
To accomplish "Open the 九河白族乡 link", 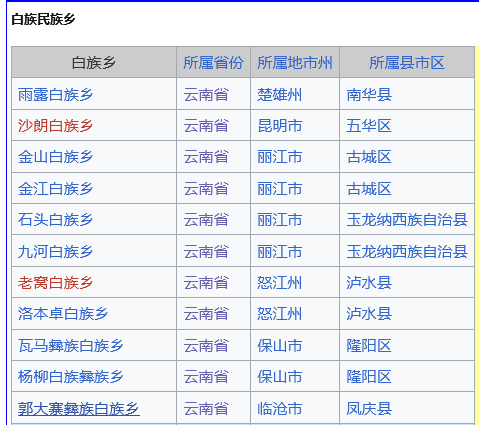I will [x=55, y=252].
